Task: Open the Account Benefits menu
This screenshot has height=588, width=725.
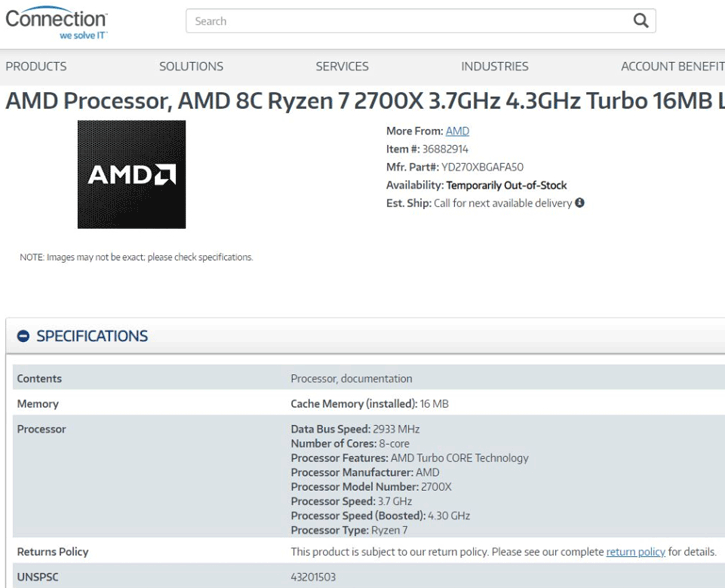Action: pyautogui.click(x=673, y=67)
